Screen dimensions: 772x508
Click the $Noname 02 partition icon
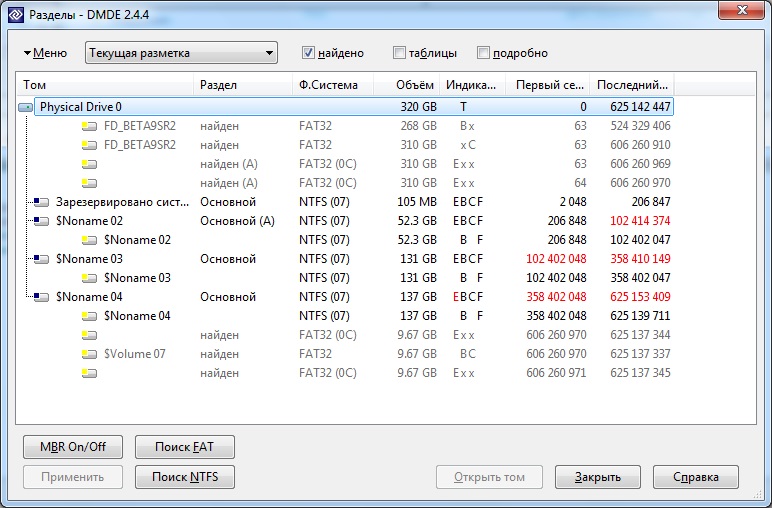[42, 221]
